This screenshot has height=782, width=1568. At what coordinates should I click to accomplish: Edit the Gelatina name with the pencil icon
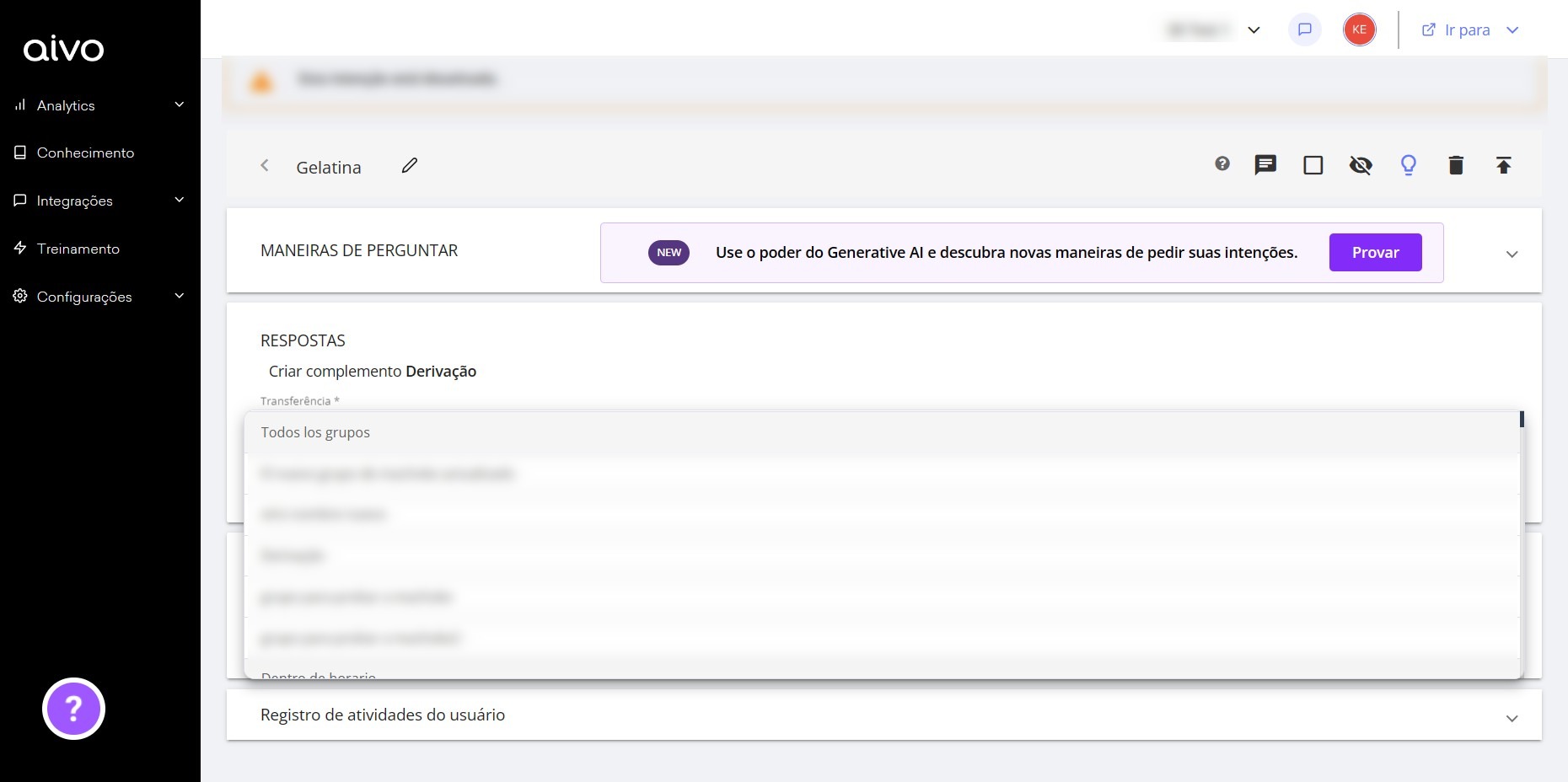pyautogui.click(x=410, y=165)
